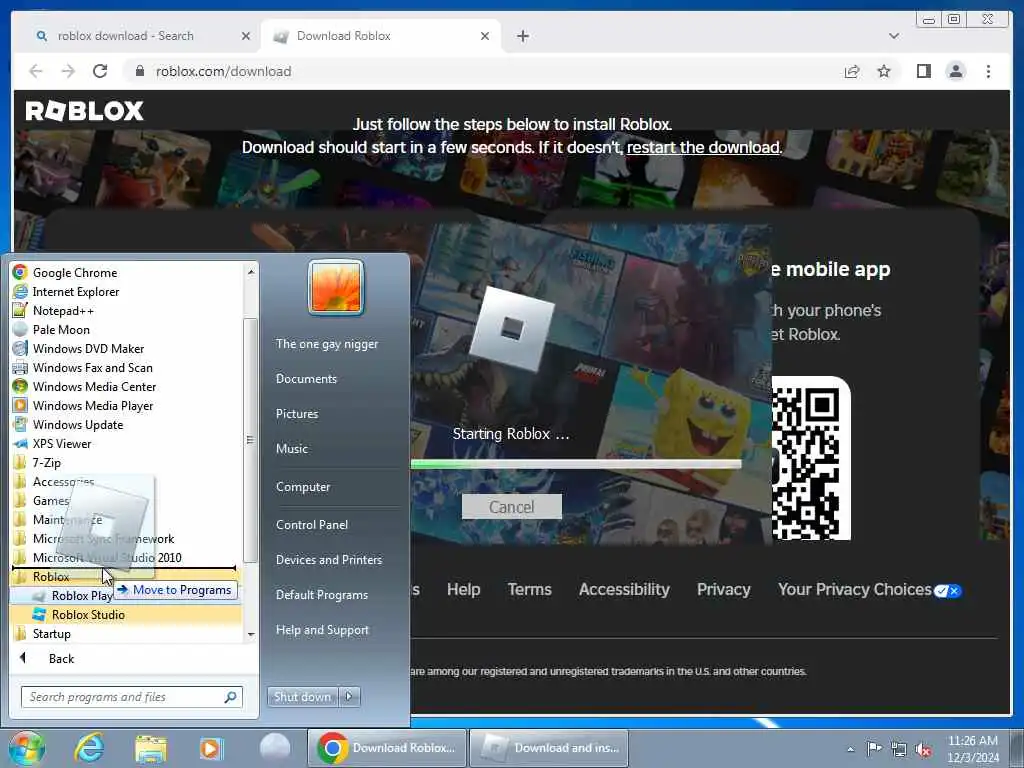Show hidden tray icons arrow
Screen dimensions: 1024x768
pyautogui.click(x=850, y=750)
